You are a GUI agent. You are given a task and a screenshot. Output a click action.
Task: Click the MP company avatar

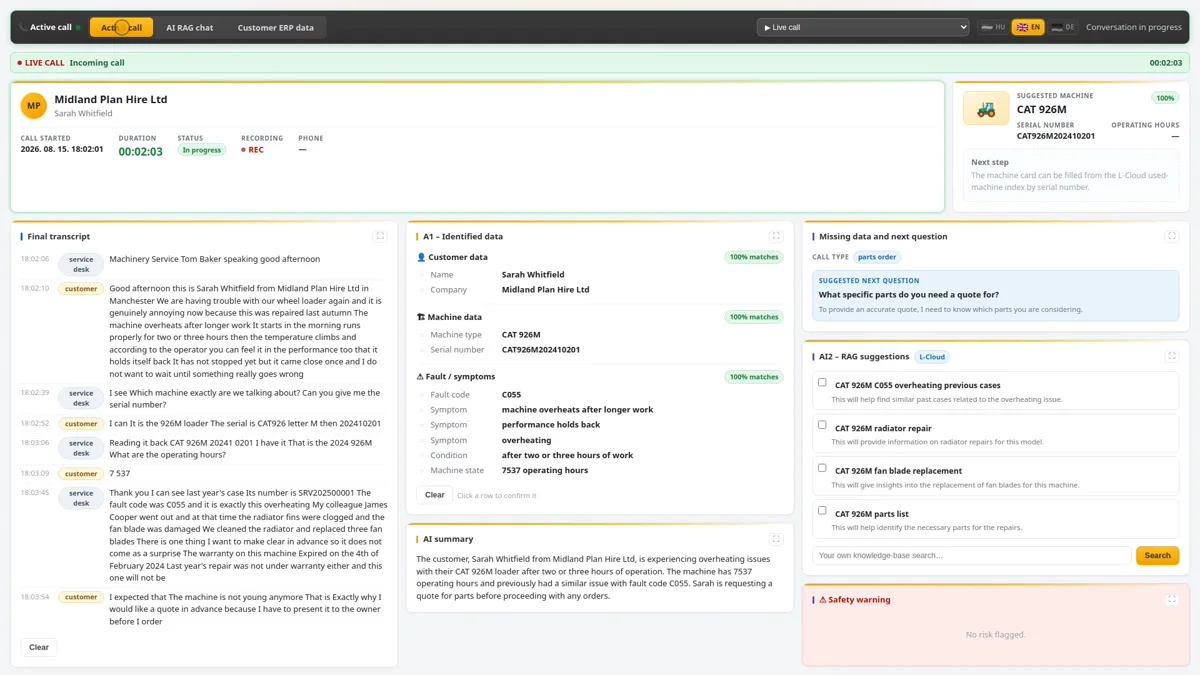pos(34,105)
